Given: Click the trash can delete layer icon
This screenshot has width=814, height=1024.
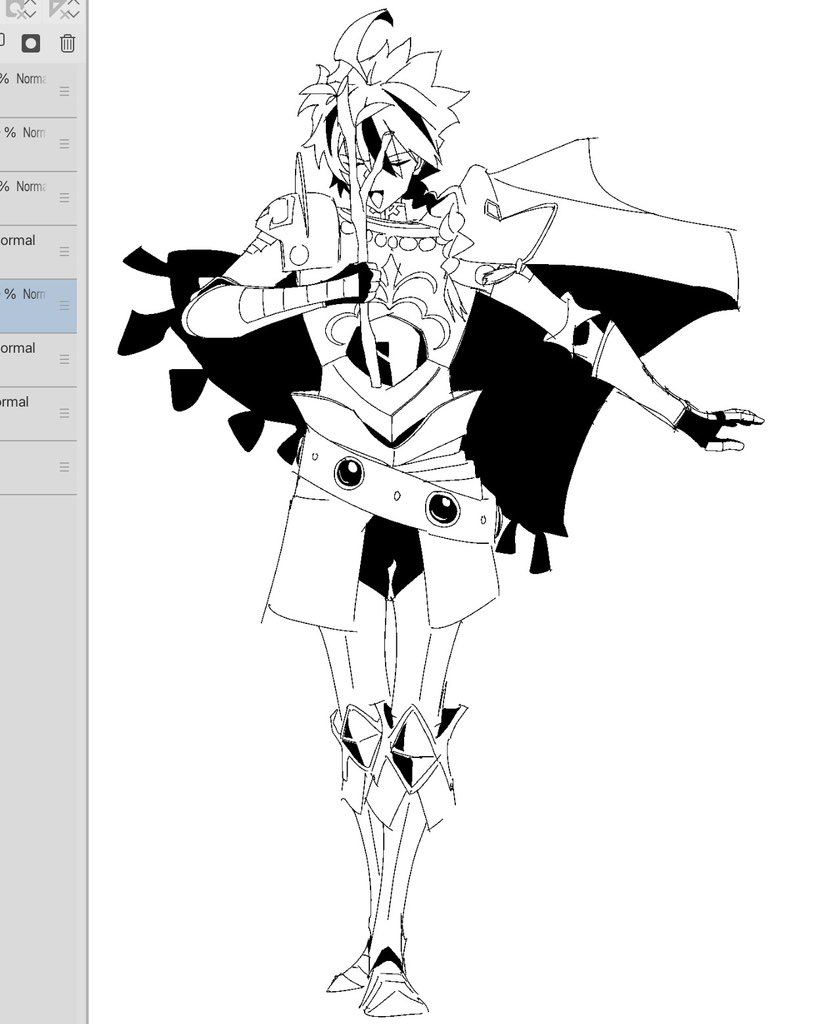Looking at the screenshot, I should click(67, 43).
